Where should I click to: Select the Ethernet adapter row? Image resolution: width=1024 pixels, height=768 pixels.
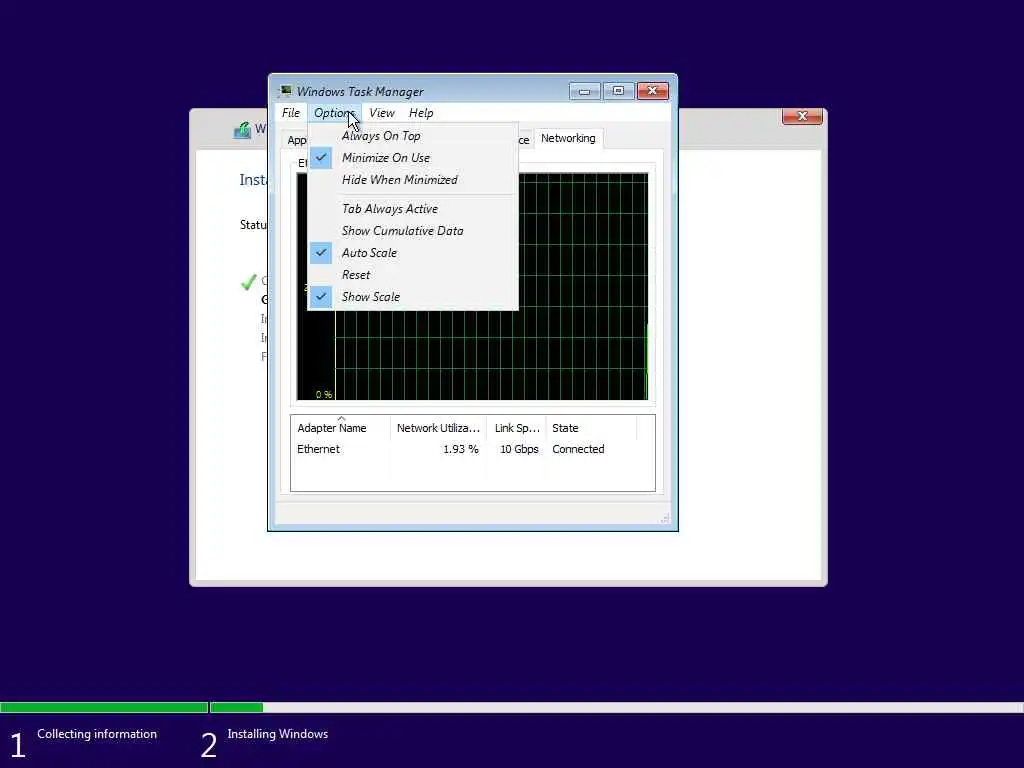472,449
